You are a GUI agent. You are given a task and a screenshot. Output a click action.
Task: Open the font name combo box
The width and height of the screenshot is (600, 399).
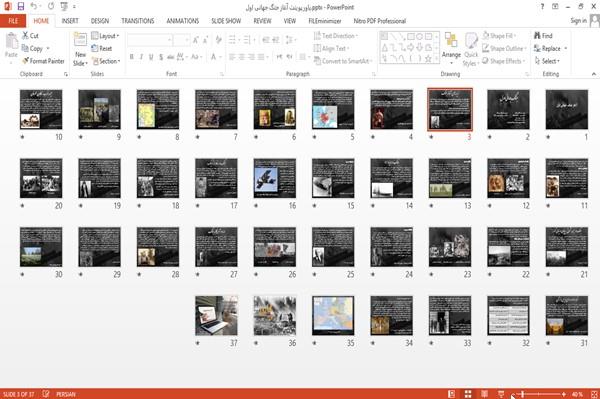[150, 40]
